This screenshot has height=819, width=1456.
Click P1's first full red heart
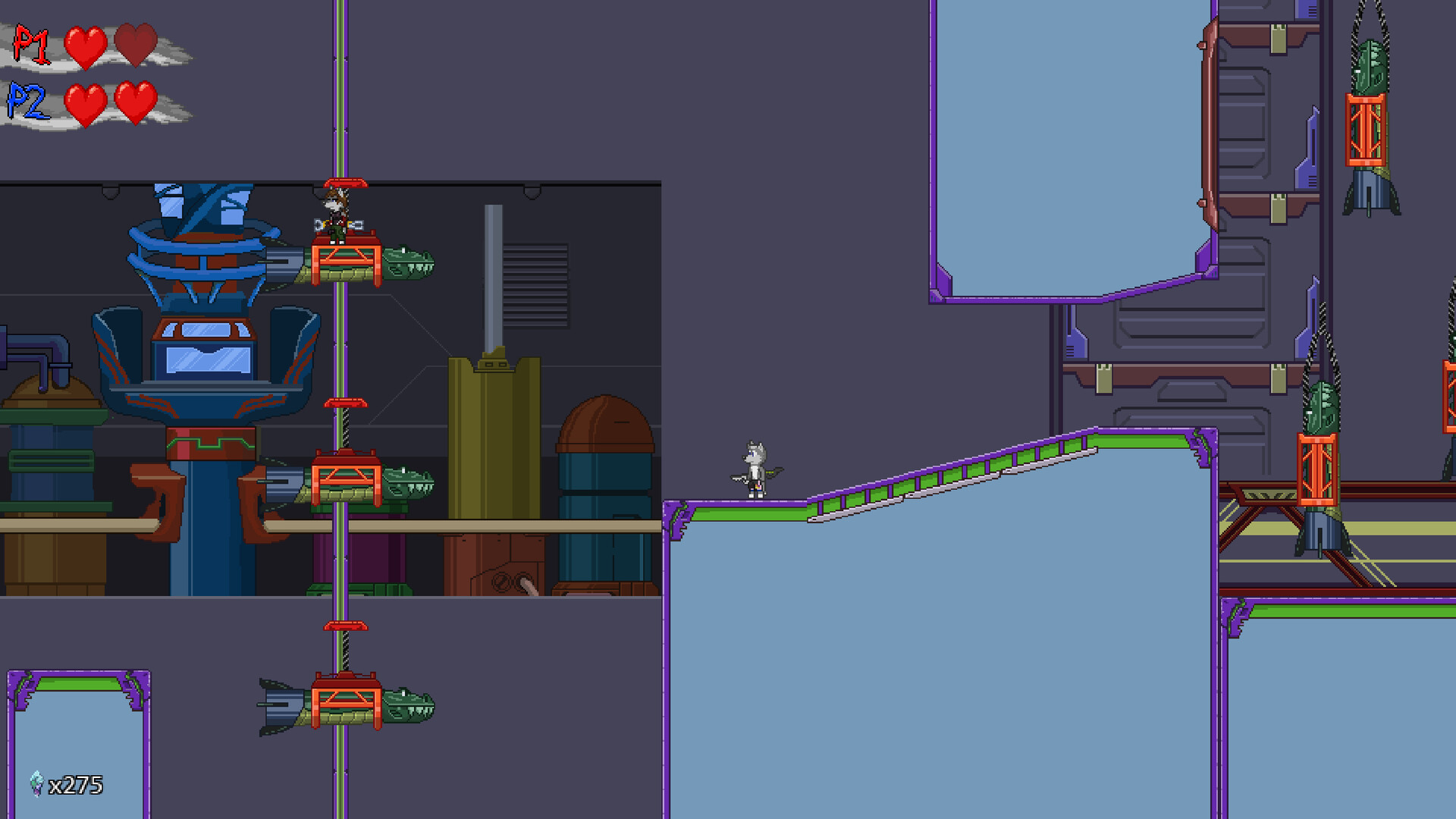click(86, 48)
